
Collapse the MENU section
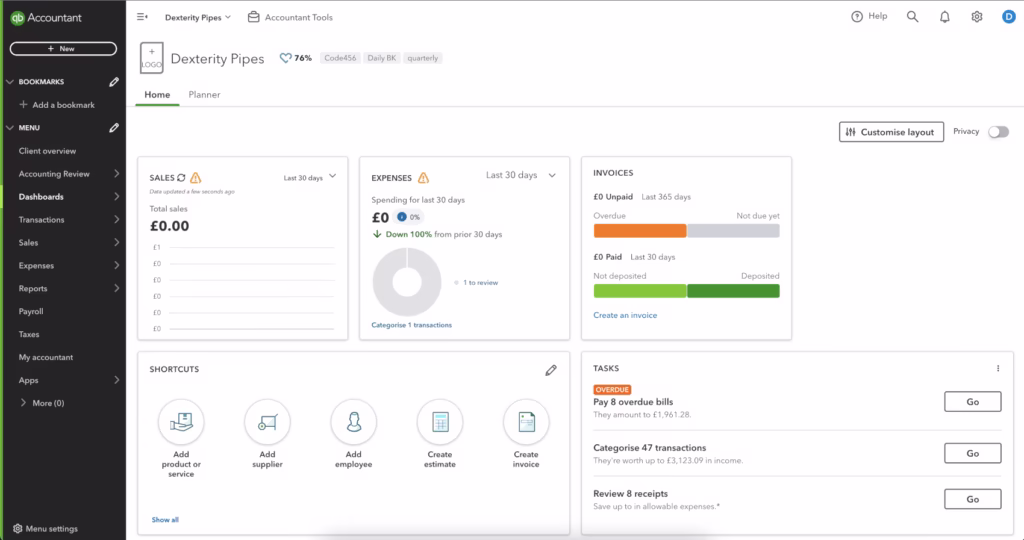click(10, 128)
